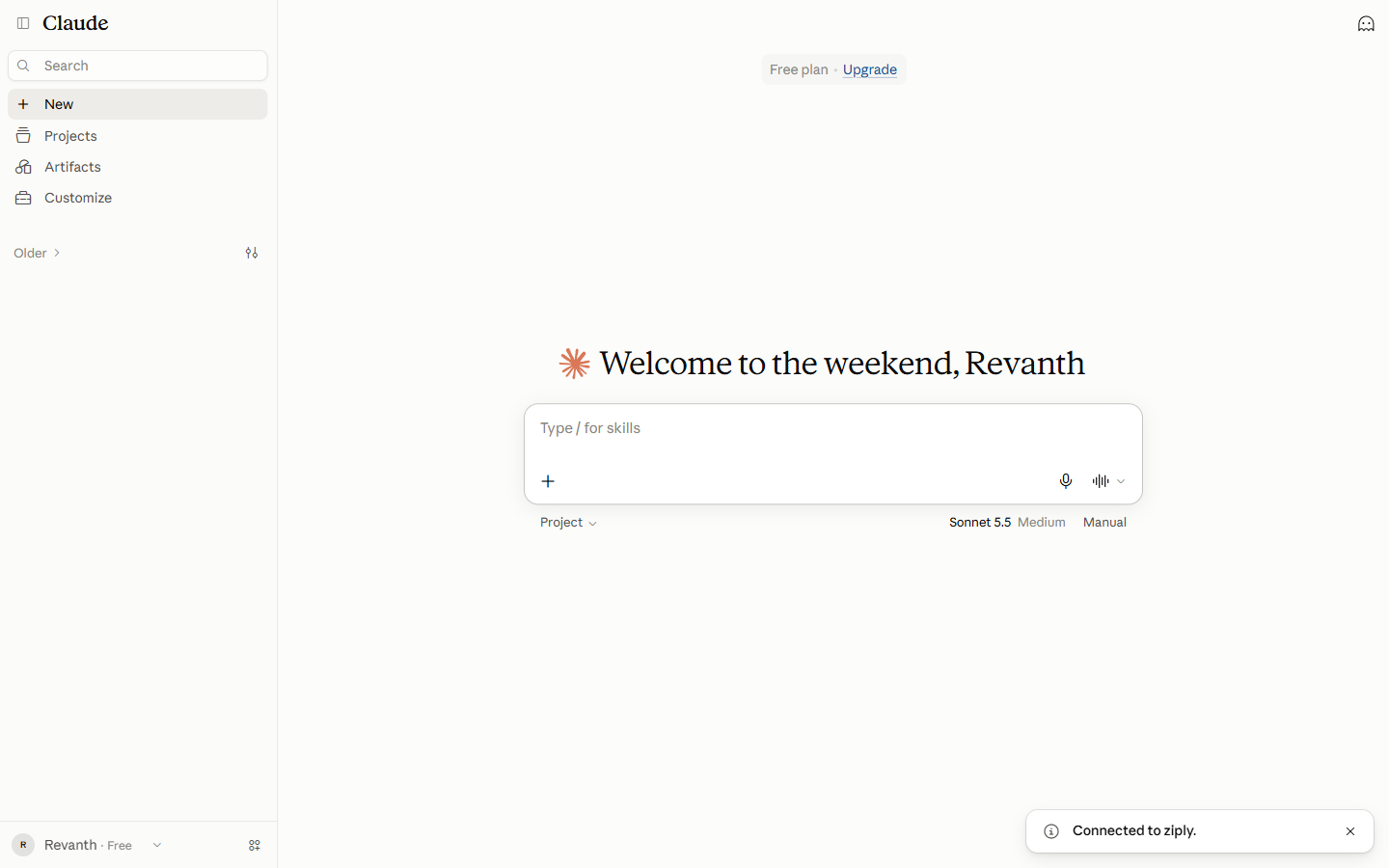Click the 'Connected to ziply.' message text

tap(1134, 831)
